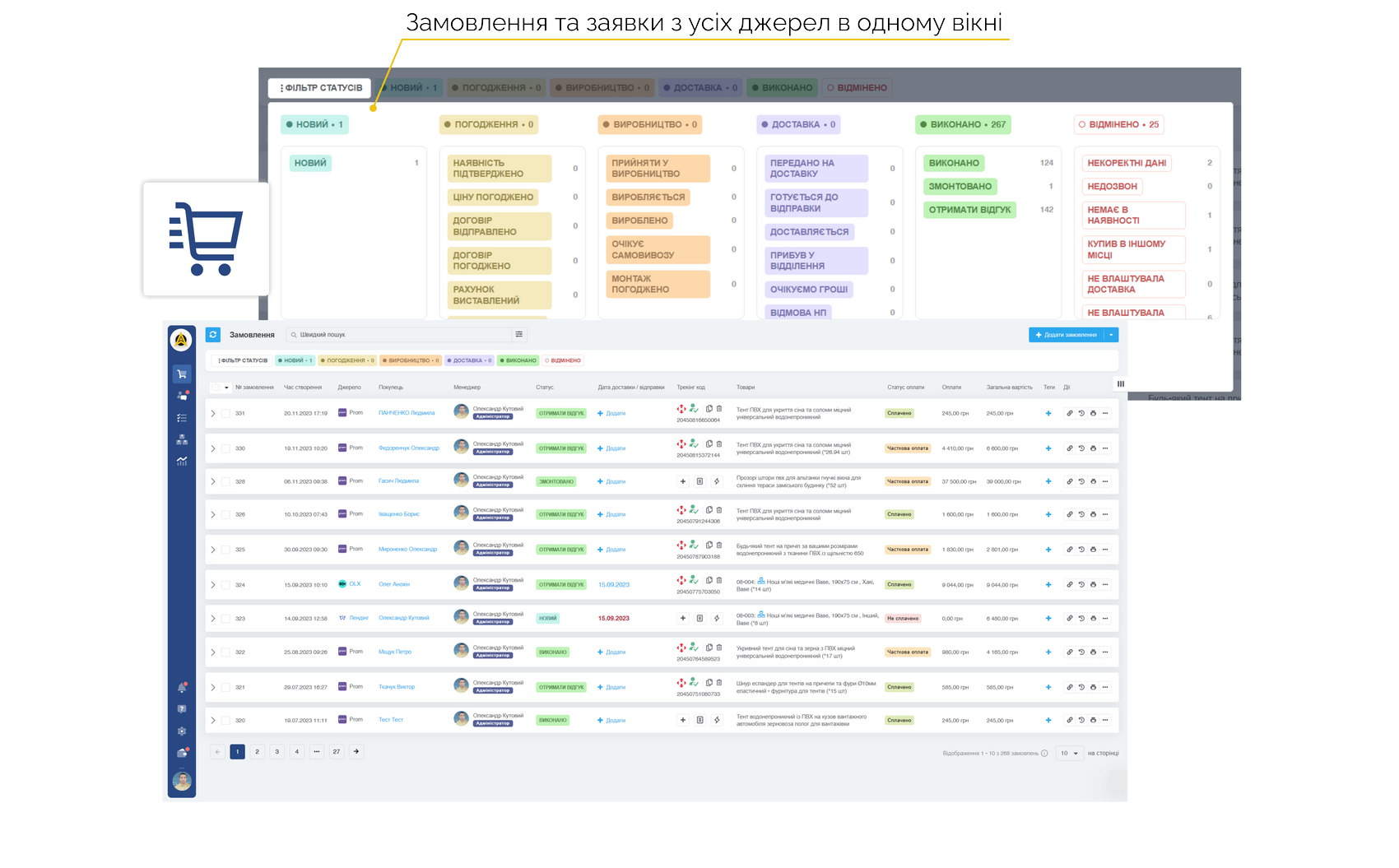Open the dropdown arrow beside Додати замовлення
This screenshot has width=1399, height=868.
coord(1112,335)
